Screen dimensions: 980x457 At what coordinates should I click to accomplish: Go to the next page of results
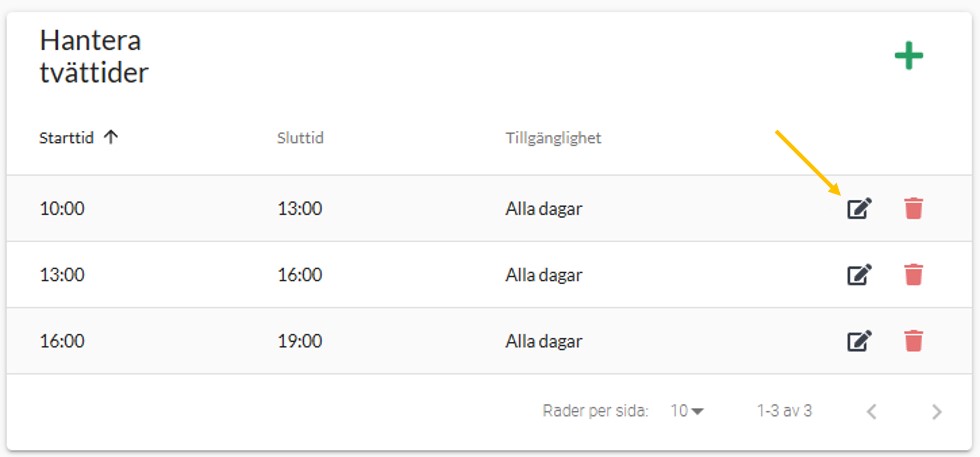(936, 411)
